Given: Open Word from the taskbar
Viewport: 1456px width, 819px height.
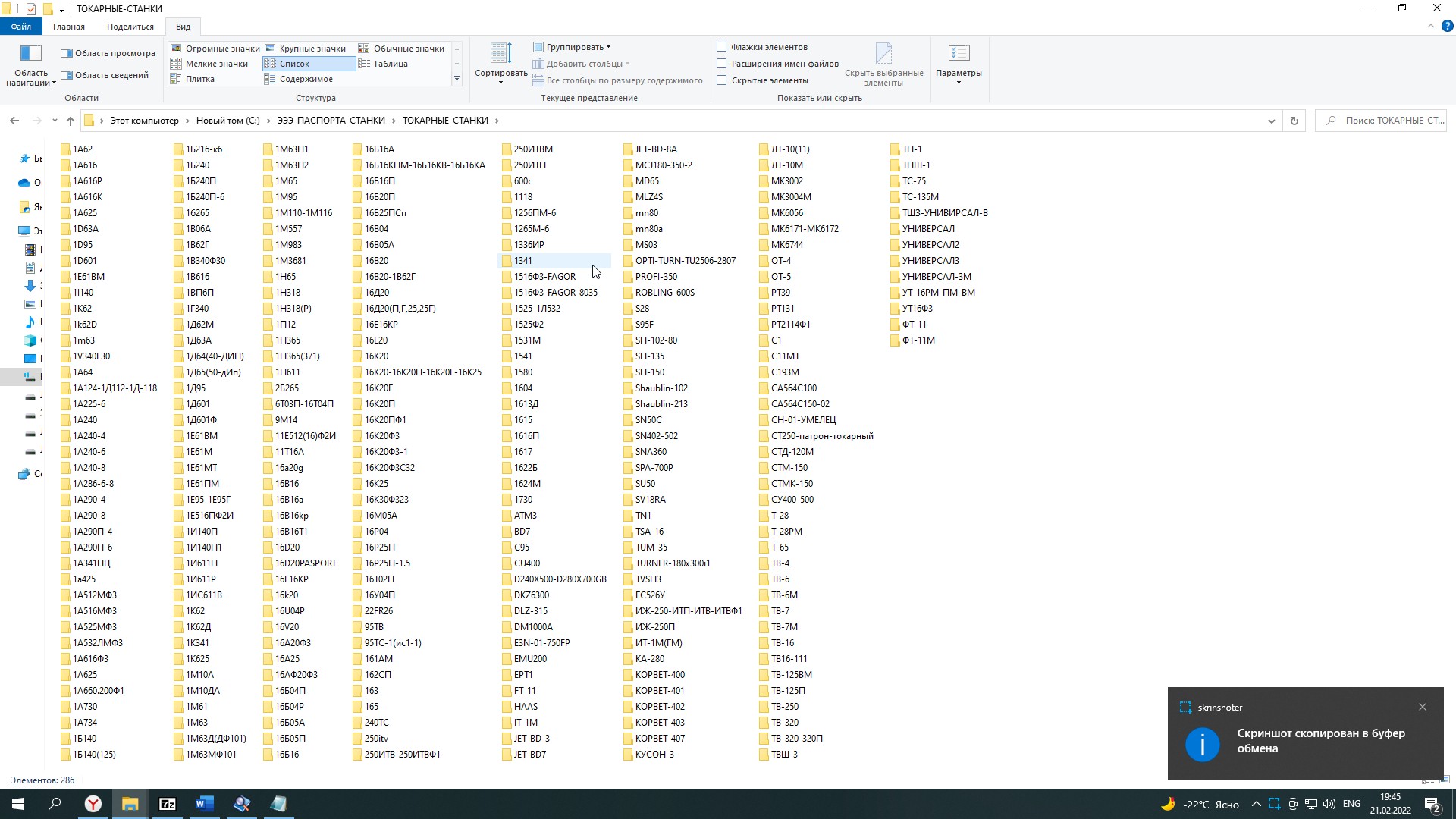Looking at the screenshot, I should [x=204, y=804].
